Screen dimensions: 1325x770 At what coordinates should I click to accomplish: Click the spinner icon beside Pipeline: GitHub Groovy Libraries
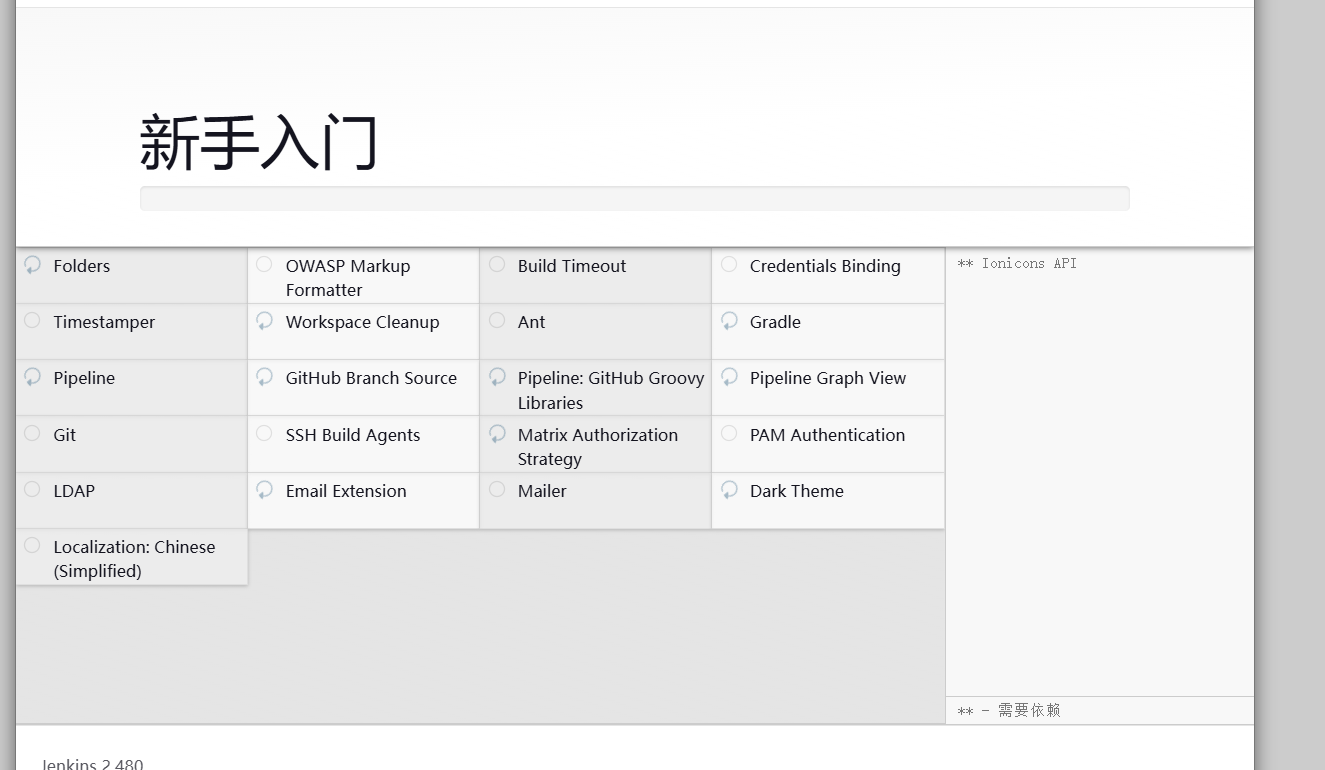498,377
